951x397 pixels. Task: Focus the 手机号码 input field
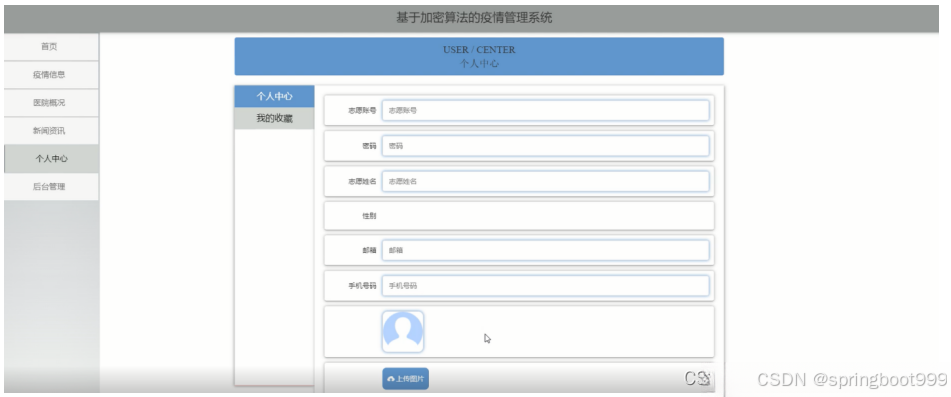(545, 285)
